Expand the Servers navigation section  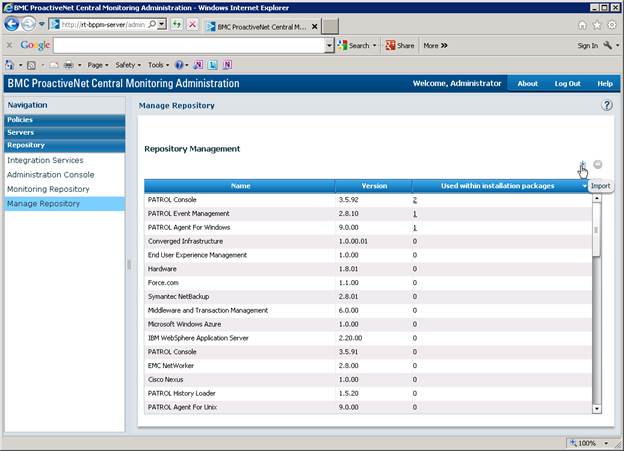65,133
